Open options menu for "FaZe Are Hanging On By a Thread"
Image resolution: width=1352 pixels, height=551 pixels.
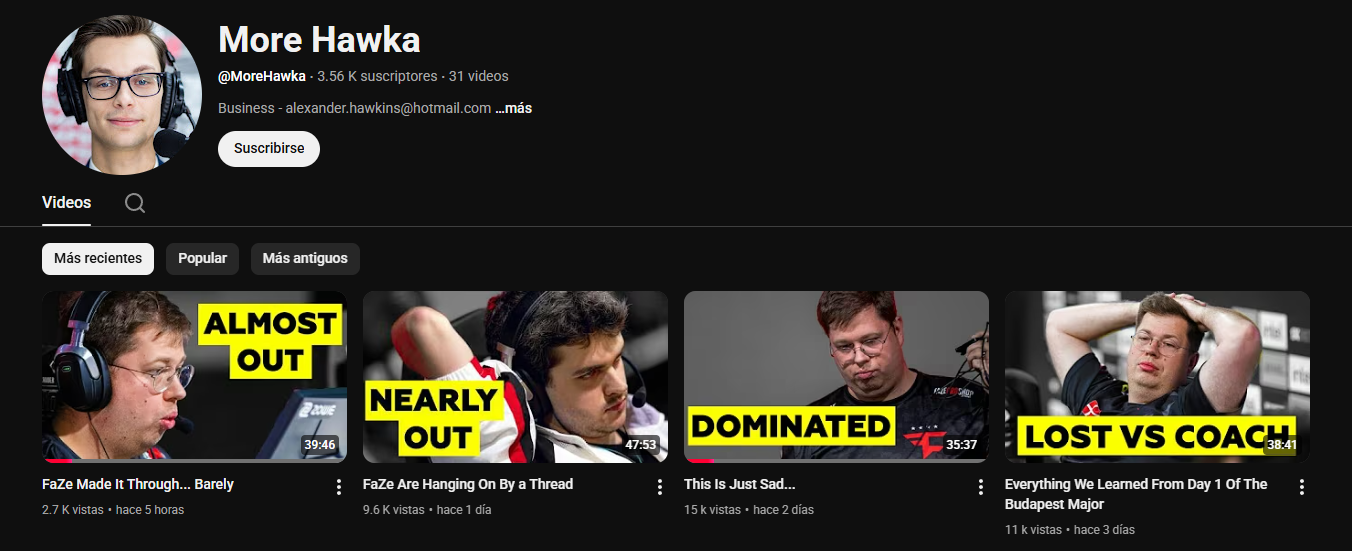tap(659, 487)
